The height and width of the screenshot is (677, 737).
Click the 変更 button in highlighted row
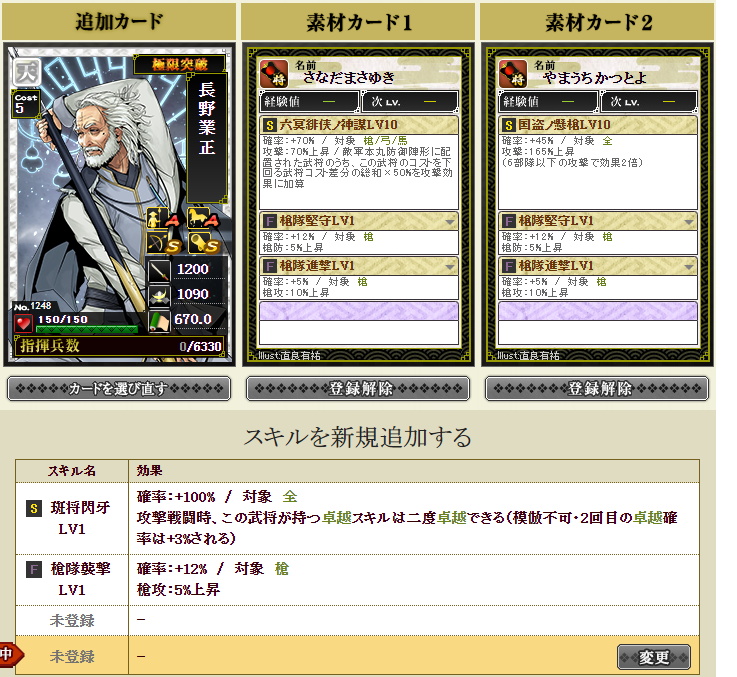coord(654,657)
